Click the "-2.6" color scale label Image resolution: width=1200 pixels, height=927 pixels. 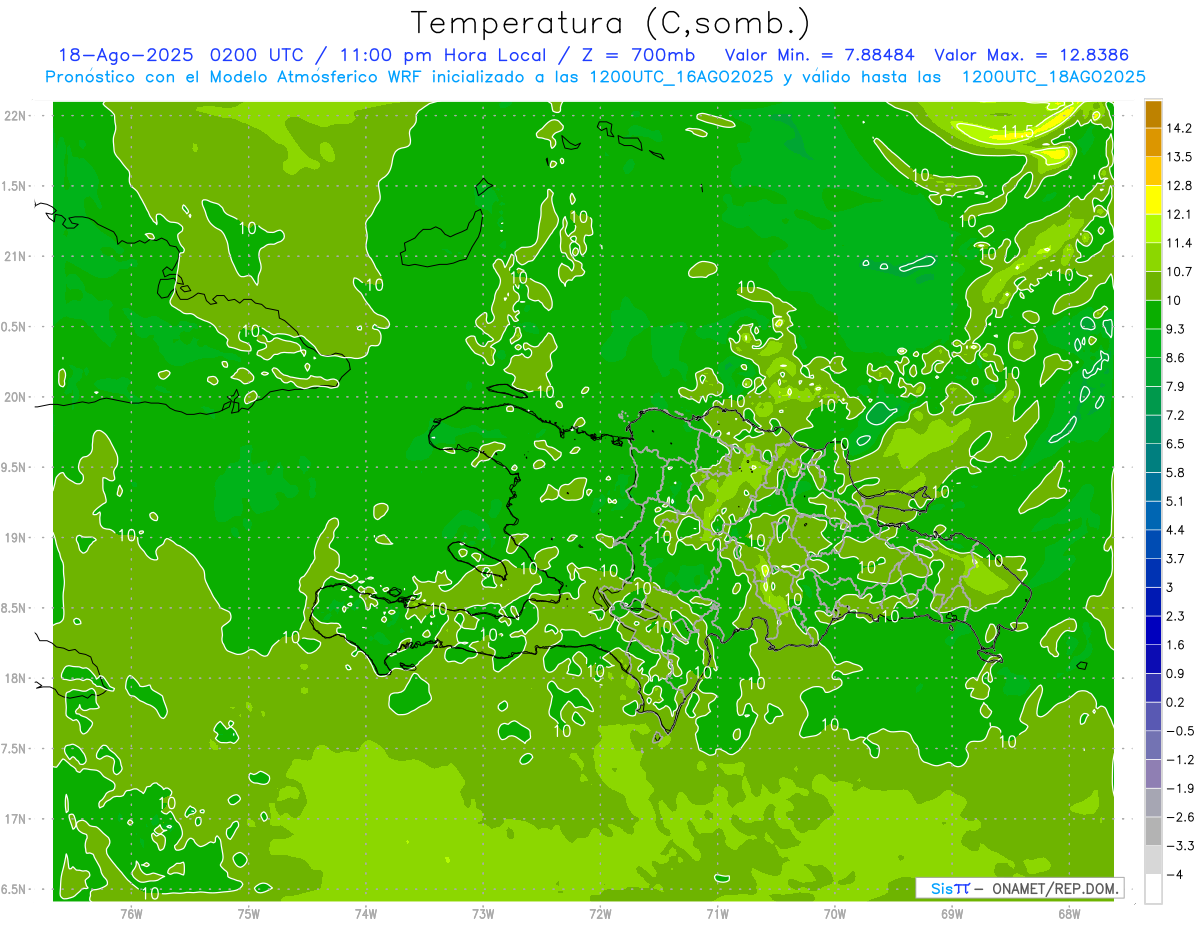coord(1180,818)
